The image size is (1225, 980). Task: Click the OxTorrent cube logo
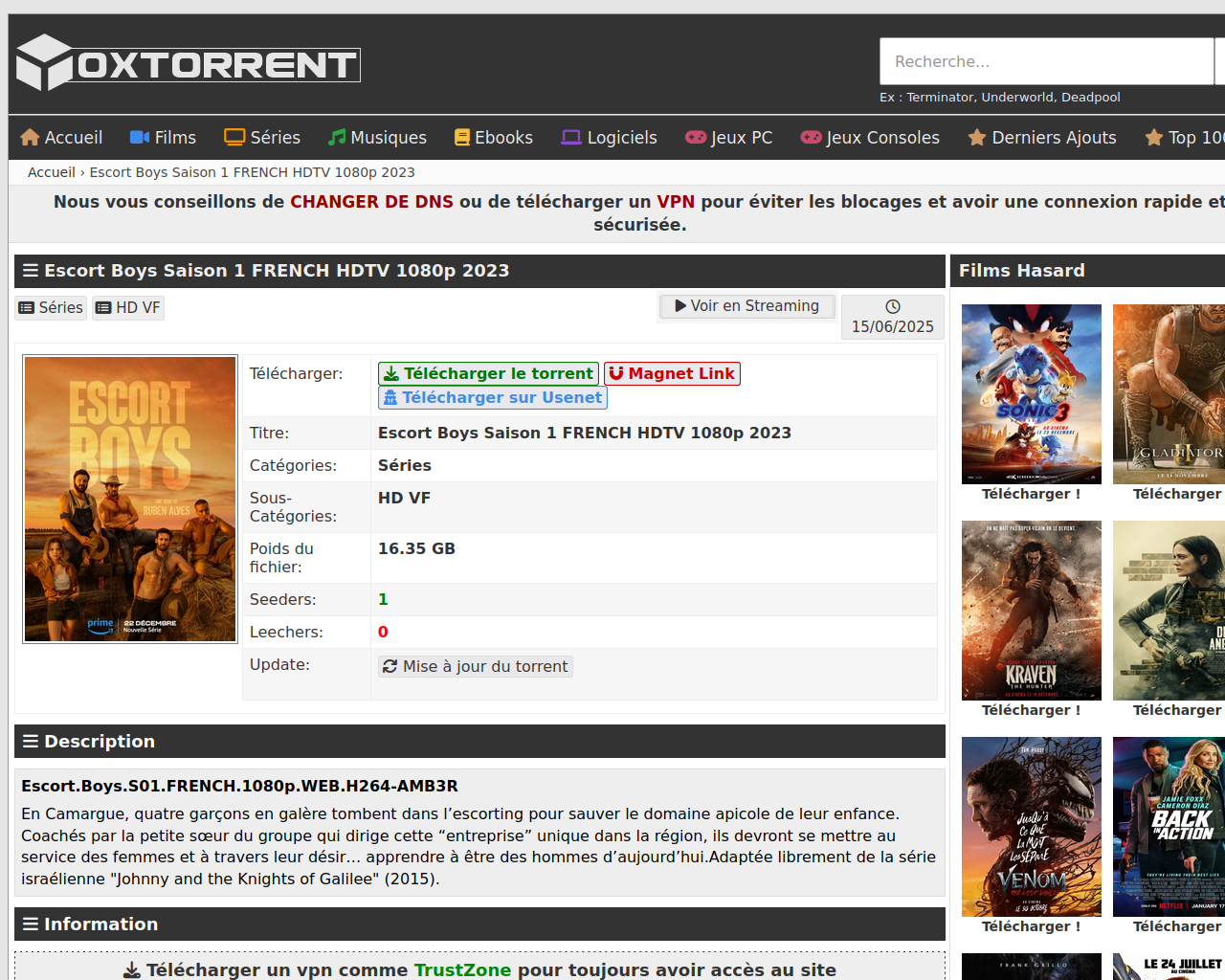coord(44,63)
